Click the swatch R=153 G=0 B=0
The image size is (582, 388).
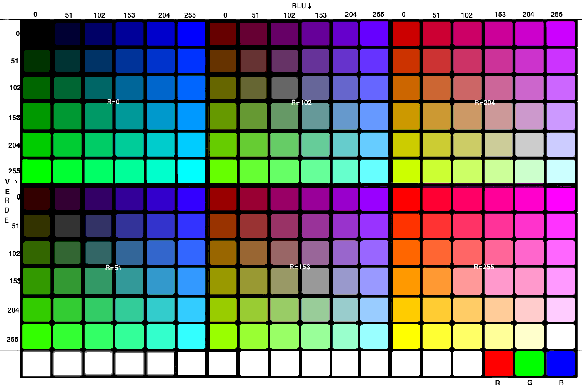(x=223, y=199)
